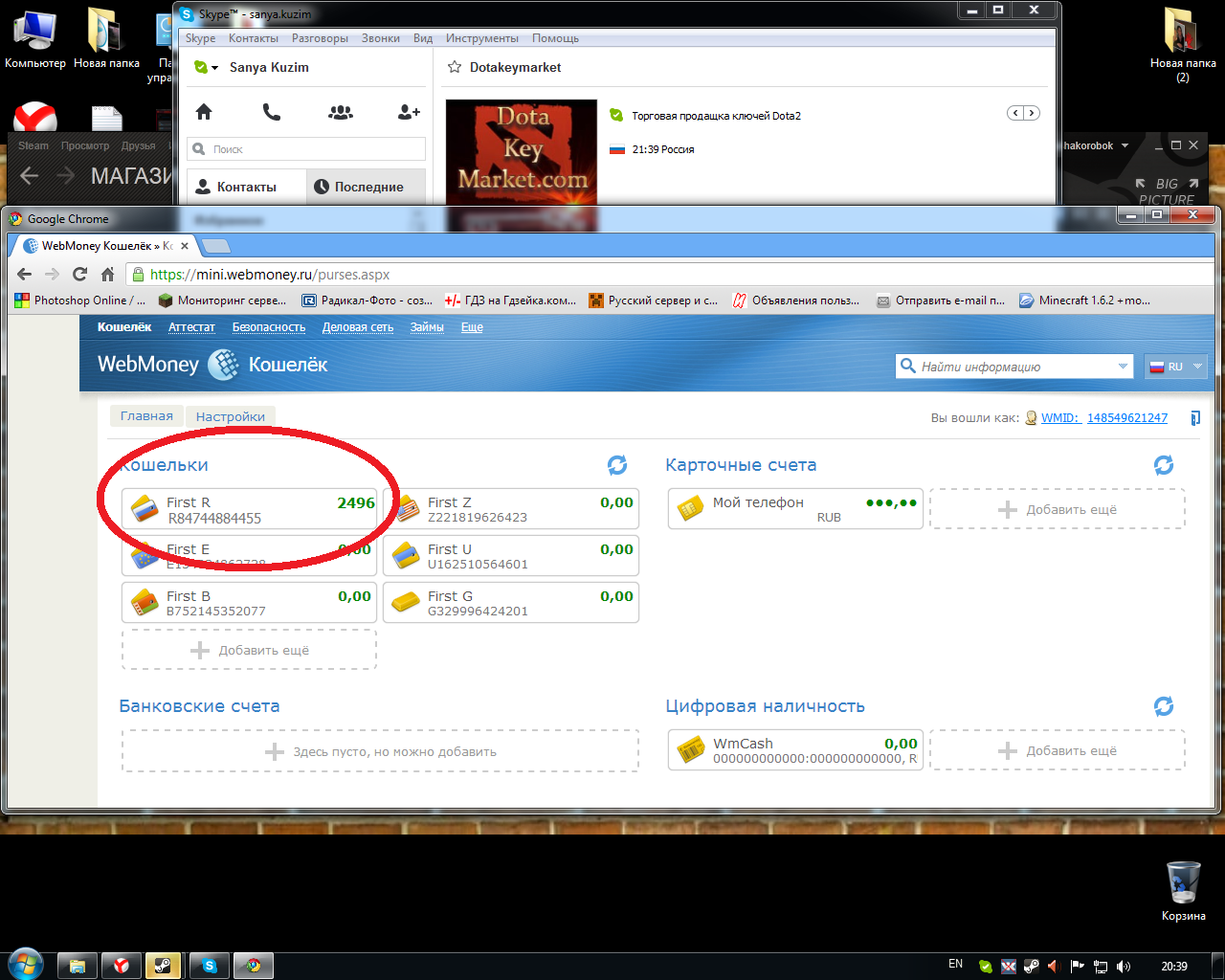This screenshot has height=980, width=1225.
Task: Click Chrome address bar URL
Action: (269, 275)
